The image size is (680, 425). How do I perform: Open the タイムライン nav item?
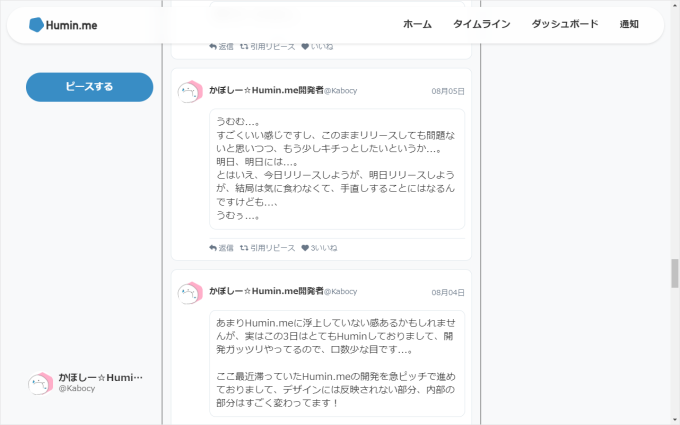point(481,24)
